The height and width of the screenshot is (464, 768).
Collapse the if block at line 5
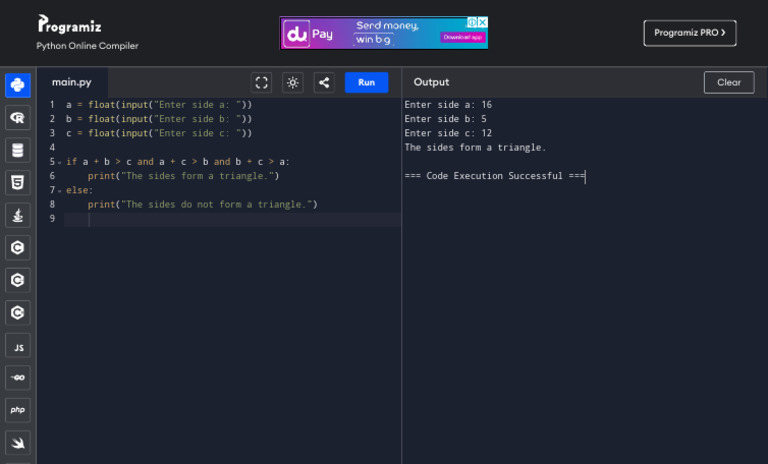coord(59,162)
